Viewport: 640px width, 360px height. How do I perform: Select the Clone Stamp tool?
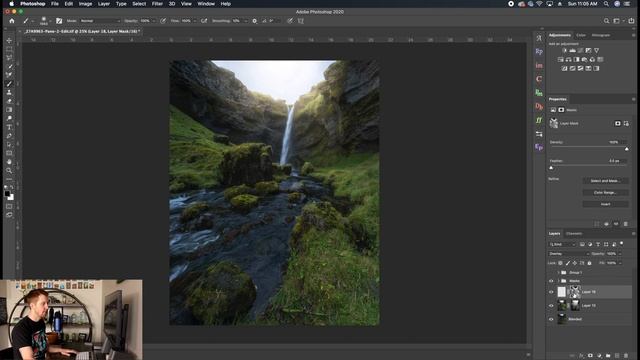tap(9, 92)
